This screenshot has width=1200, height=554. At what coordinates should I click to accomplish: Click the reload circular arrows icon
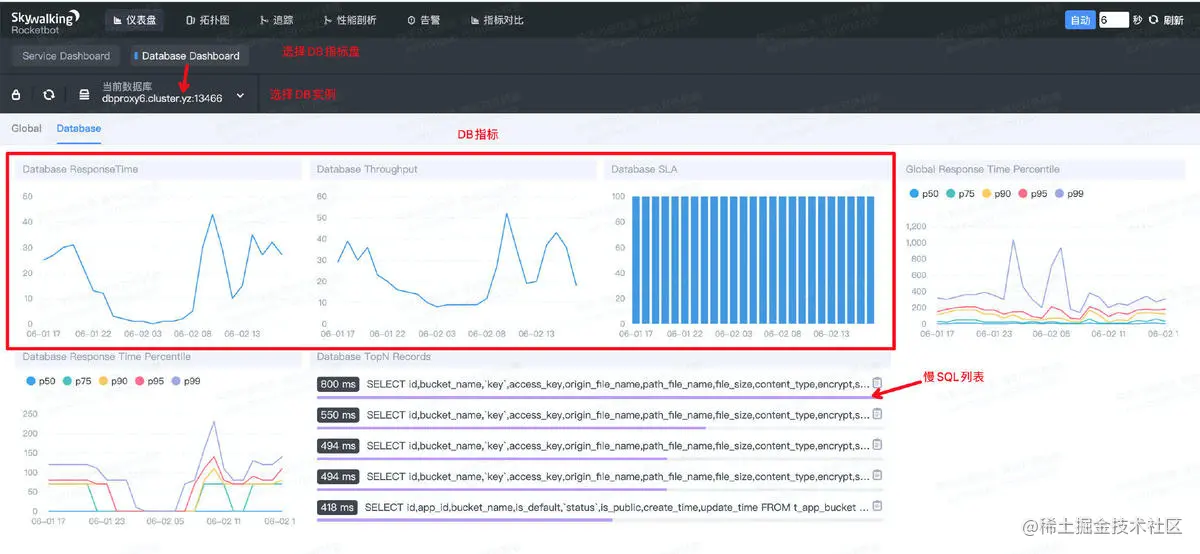(48, 95)
